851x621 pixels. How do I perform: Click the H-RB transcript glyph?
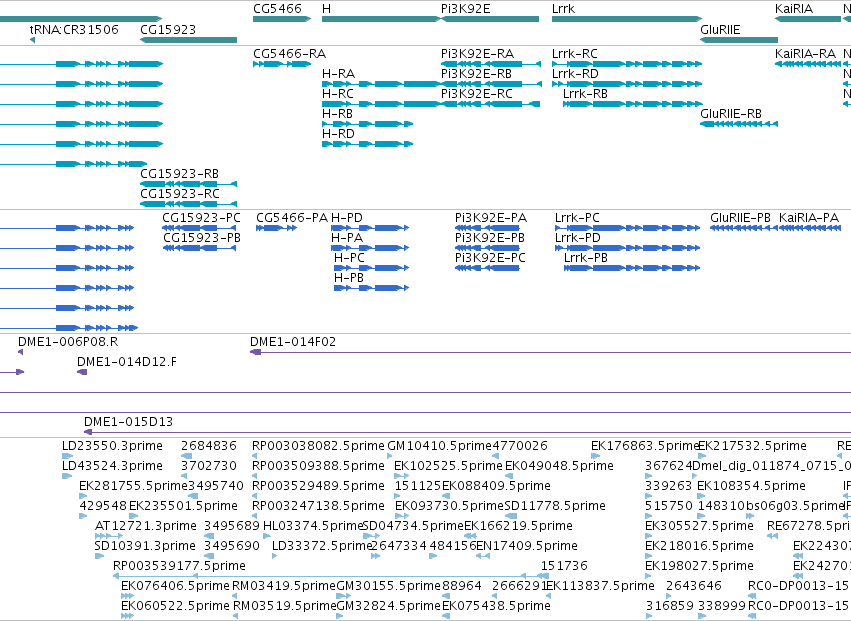(367, 124)
